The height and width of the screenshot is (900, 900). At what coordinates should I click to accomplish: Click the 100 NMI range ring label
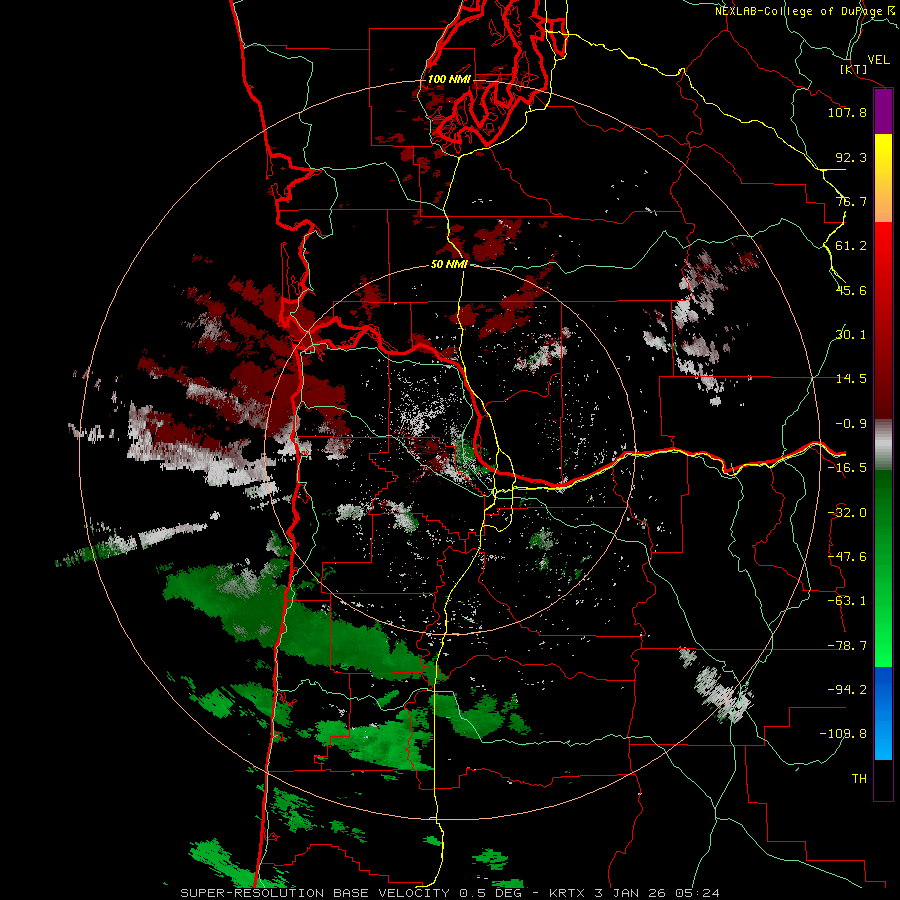[449, 79]
